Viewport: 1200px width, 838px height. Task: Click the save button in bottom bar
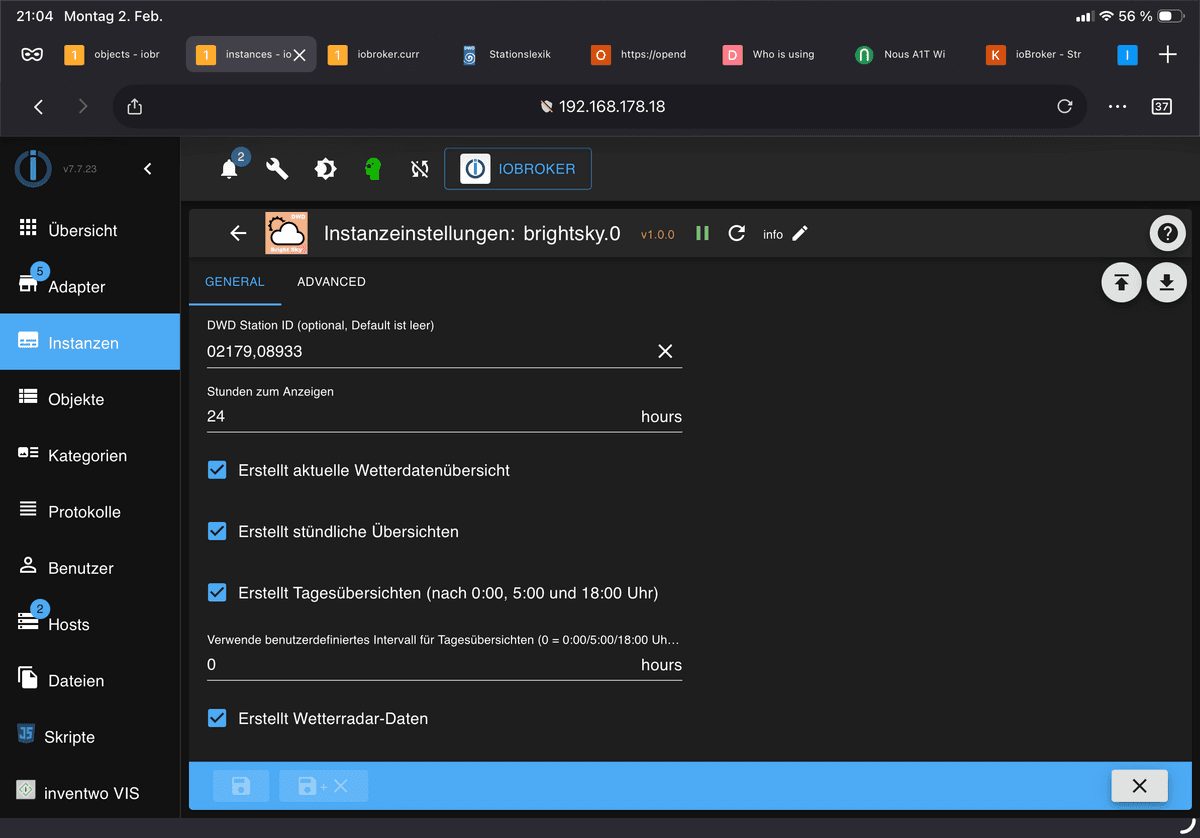[241, 786]
